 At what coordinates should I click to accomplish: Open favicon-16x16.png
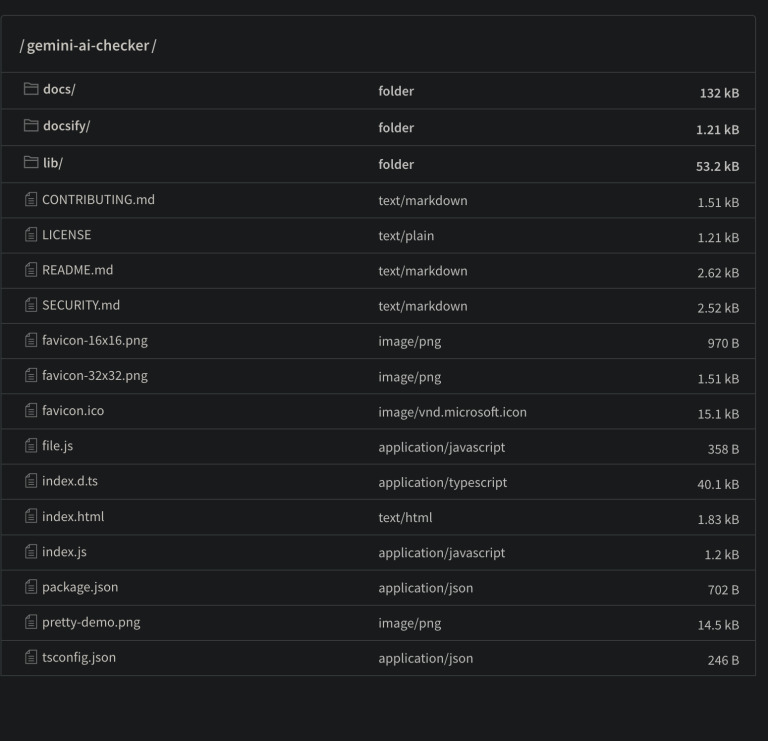[95, 340]
